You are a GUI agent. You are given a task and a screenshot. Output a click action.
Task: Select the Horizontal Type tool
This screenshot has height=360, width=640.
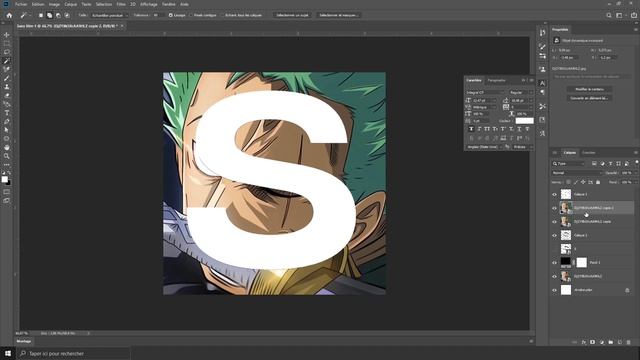(x=7, y=113)
